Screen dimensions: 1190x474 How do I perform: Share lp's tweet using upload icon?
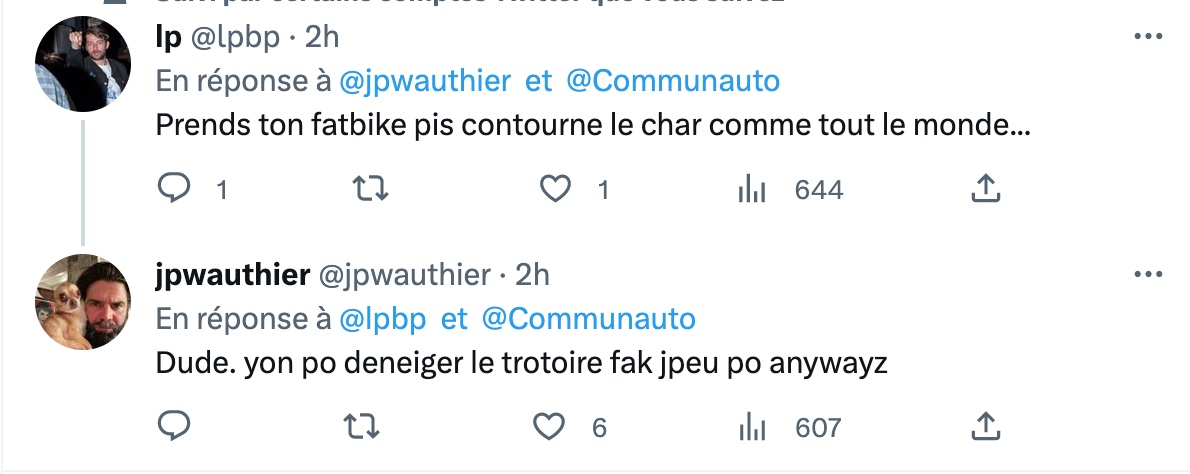click(985, 188)
